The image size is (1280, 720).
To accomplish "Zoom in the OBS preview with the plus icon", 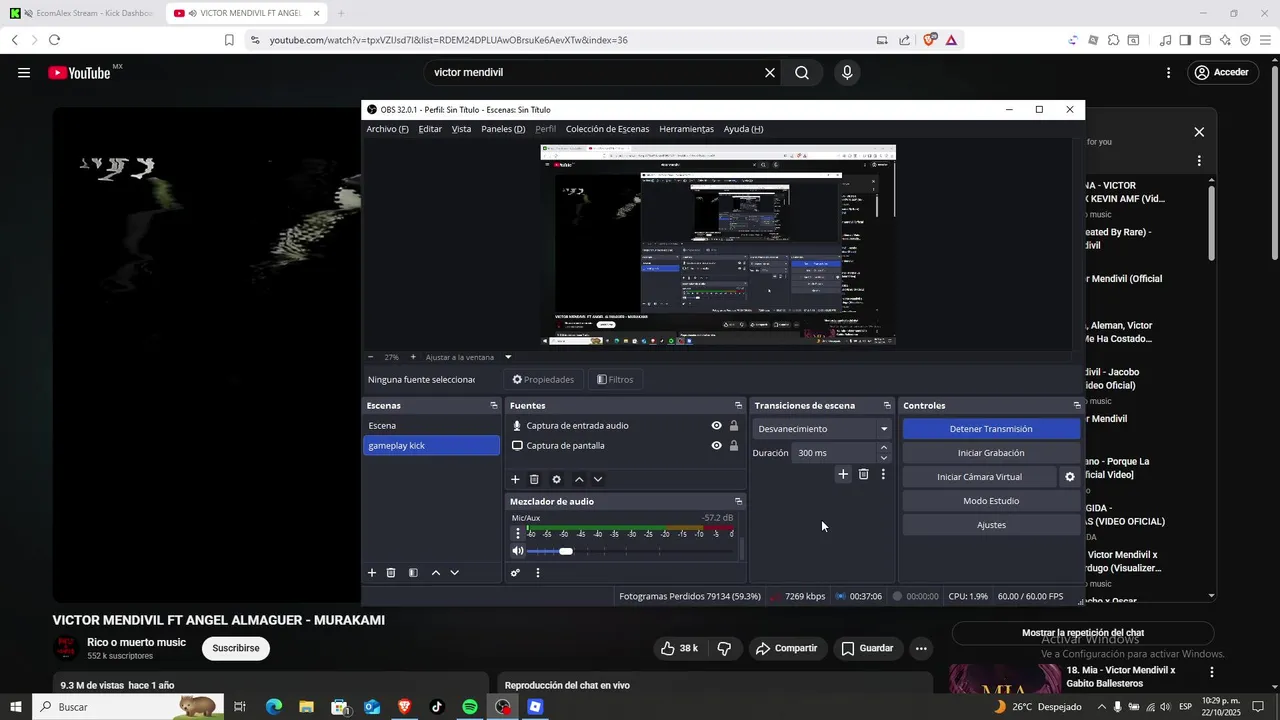I will point(413,357).
